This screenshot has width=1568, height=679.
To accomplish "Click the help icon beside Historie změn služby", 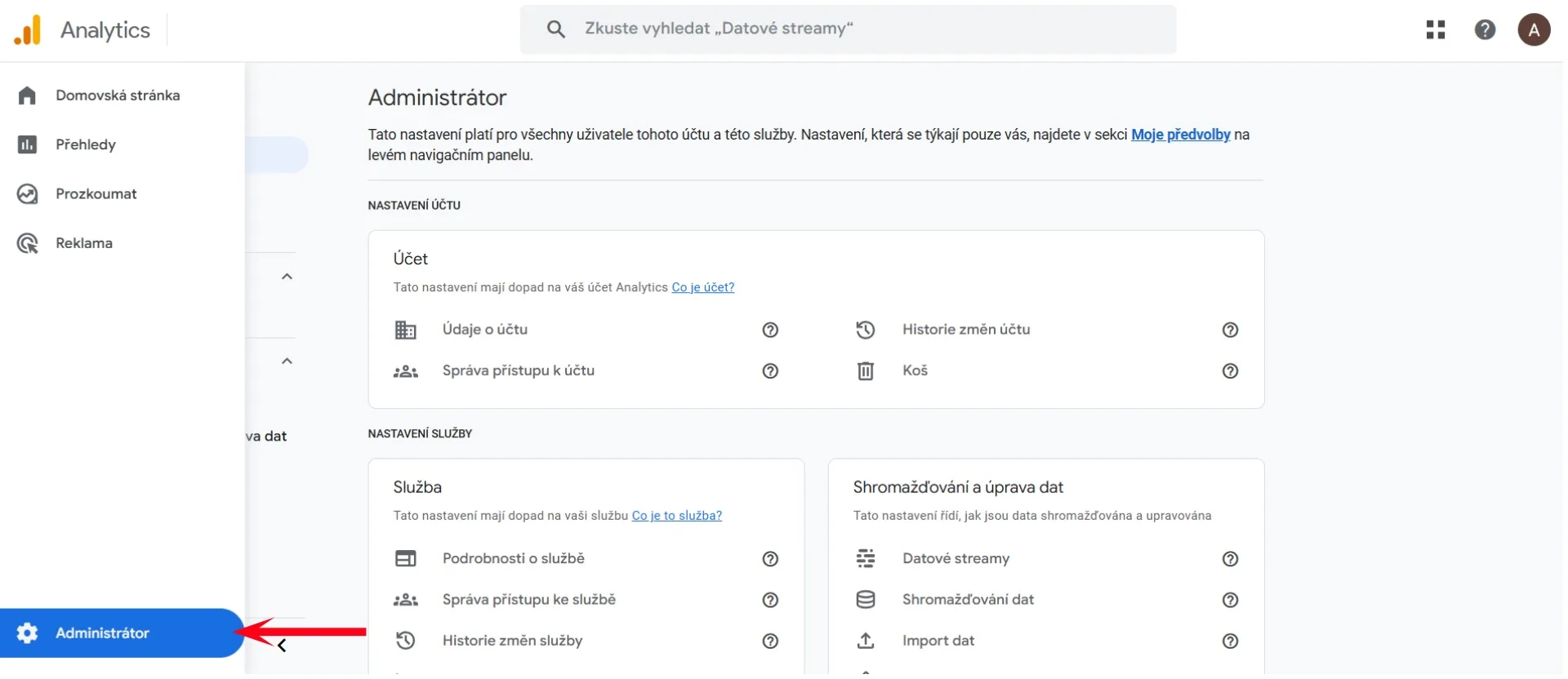I will [x=770, y=641].
